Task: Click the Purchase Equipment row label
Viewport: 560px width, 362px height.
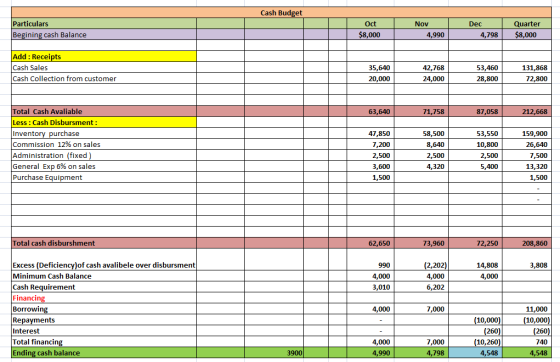Action: [x=47, y=177]
